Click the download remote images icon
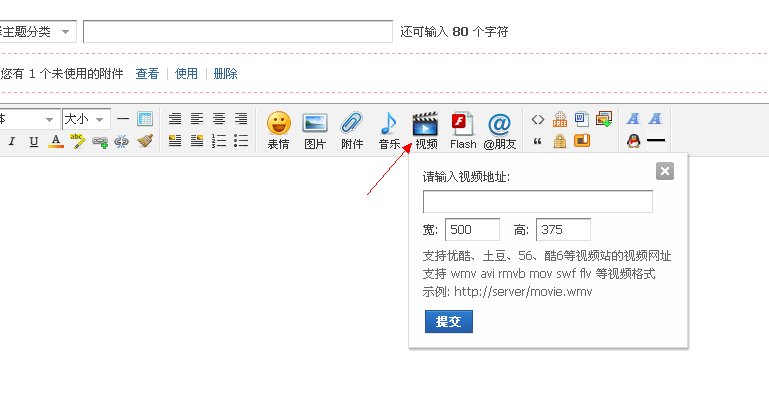 tap(604, 119)
